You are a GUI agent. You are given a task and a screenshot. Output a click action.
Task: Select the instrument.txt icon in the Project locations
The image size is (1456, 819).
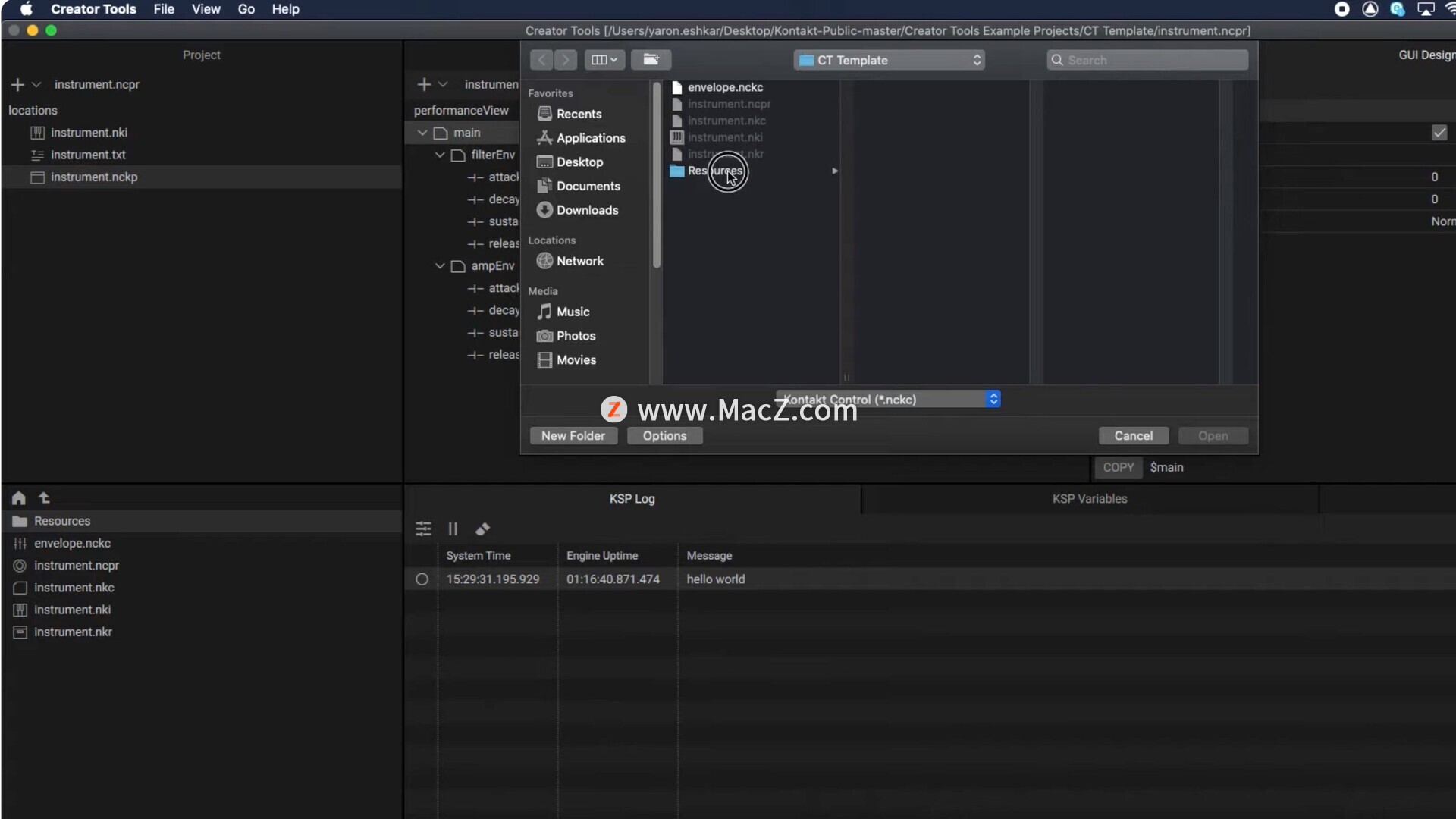point(37,155)
